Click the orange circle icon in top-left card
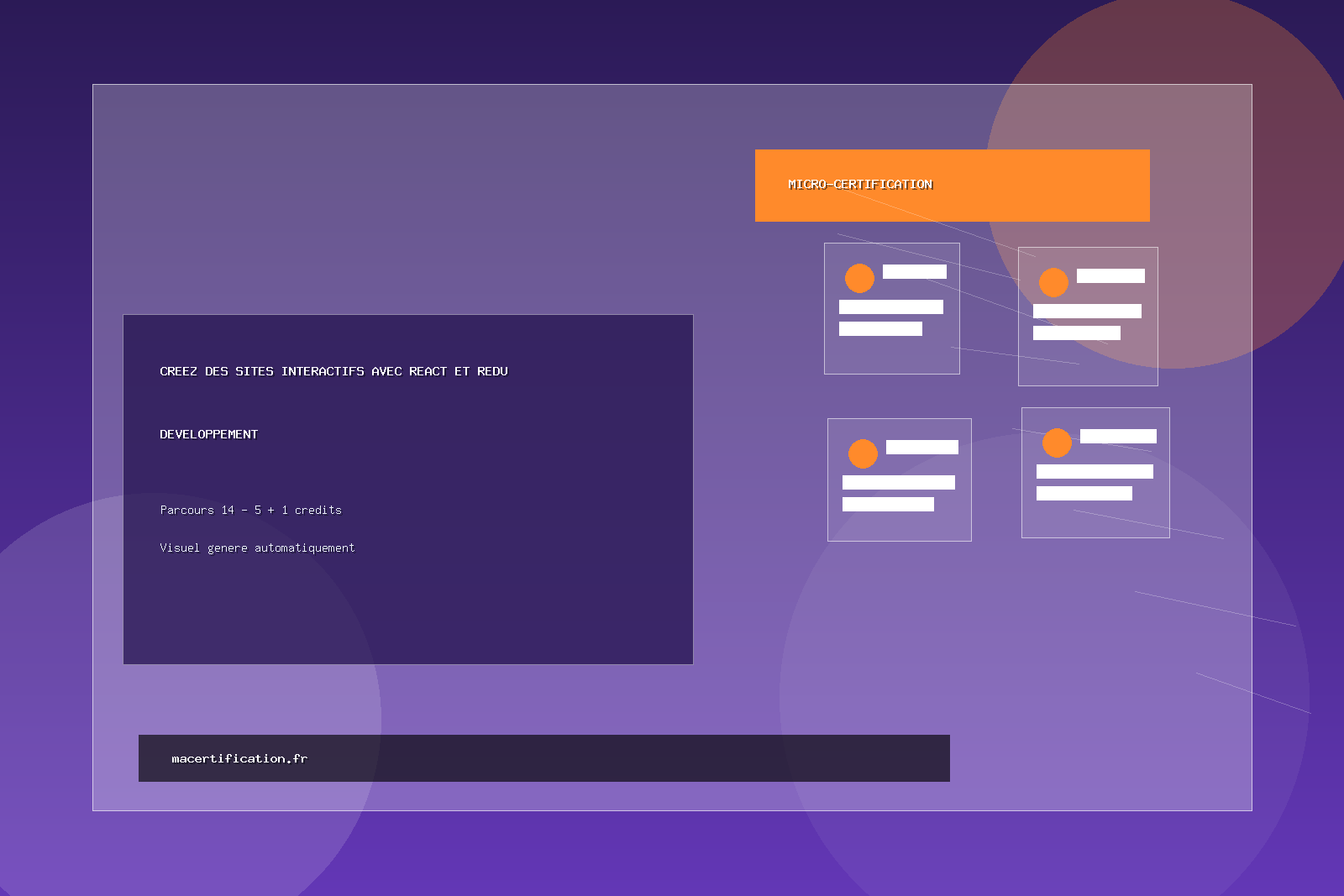The height and width of the screenshot is (896, 1344). (x=858, y=278)
